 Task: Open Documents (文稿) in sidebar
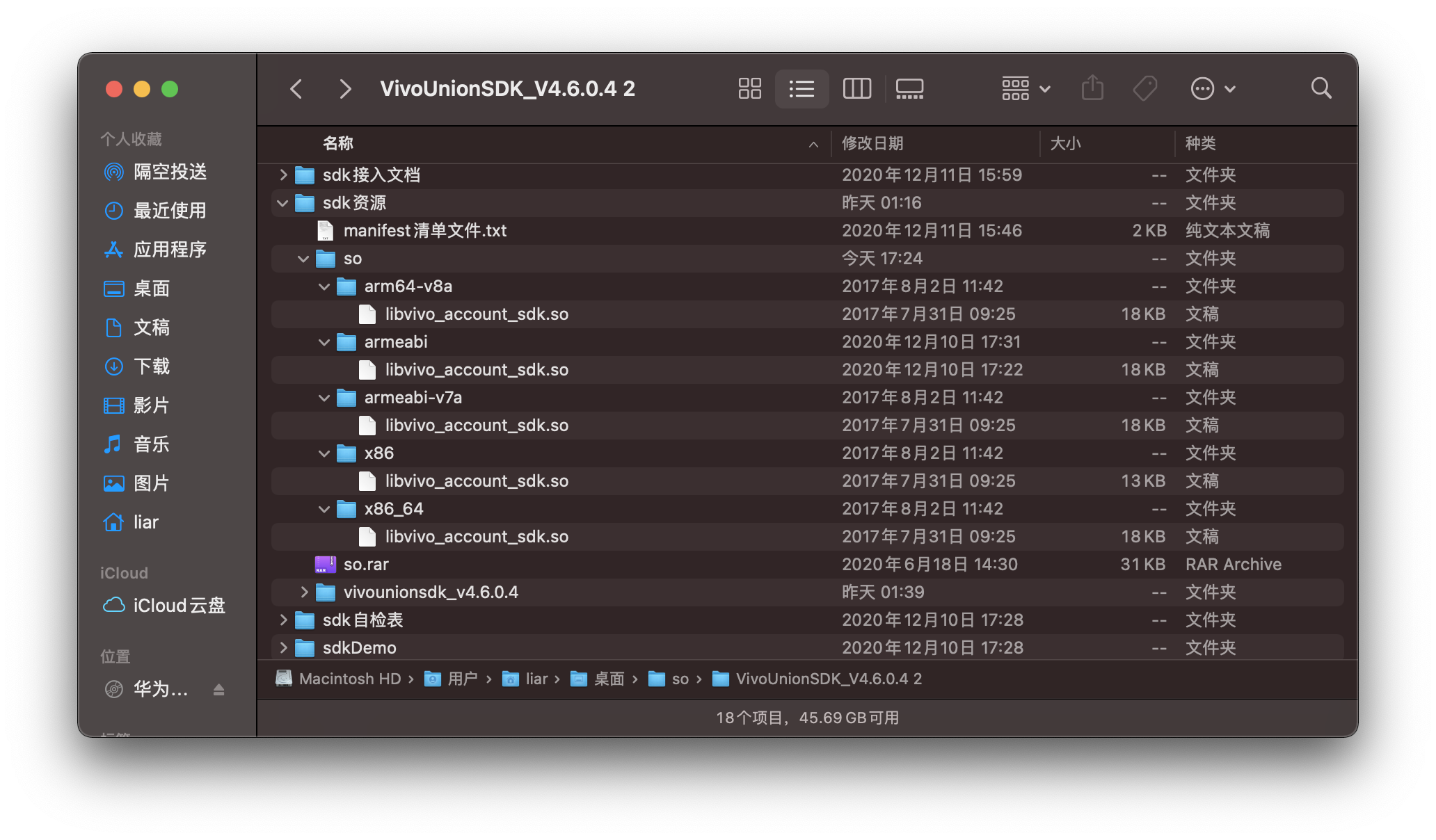coord(138,328)
